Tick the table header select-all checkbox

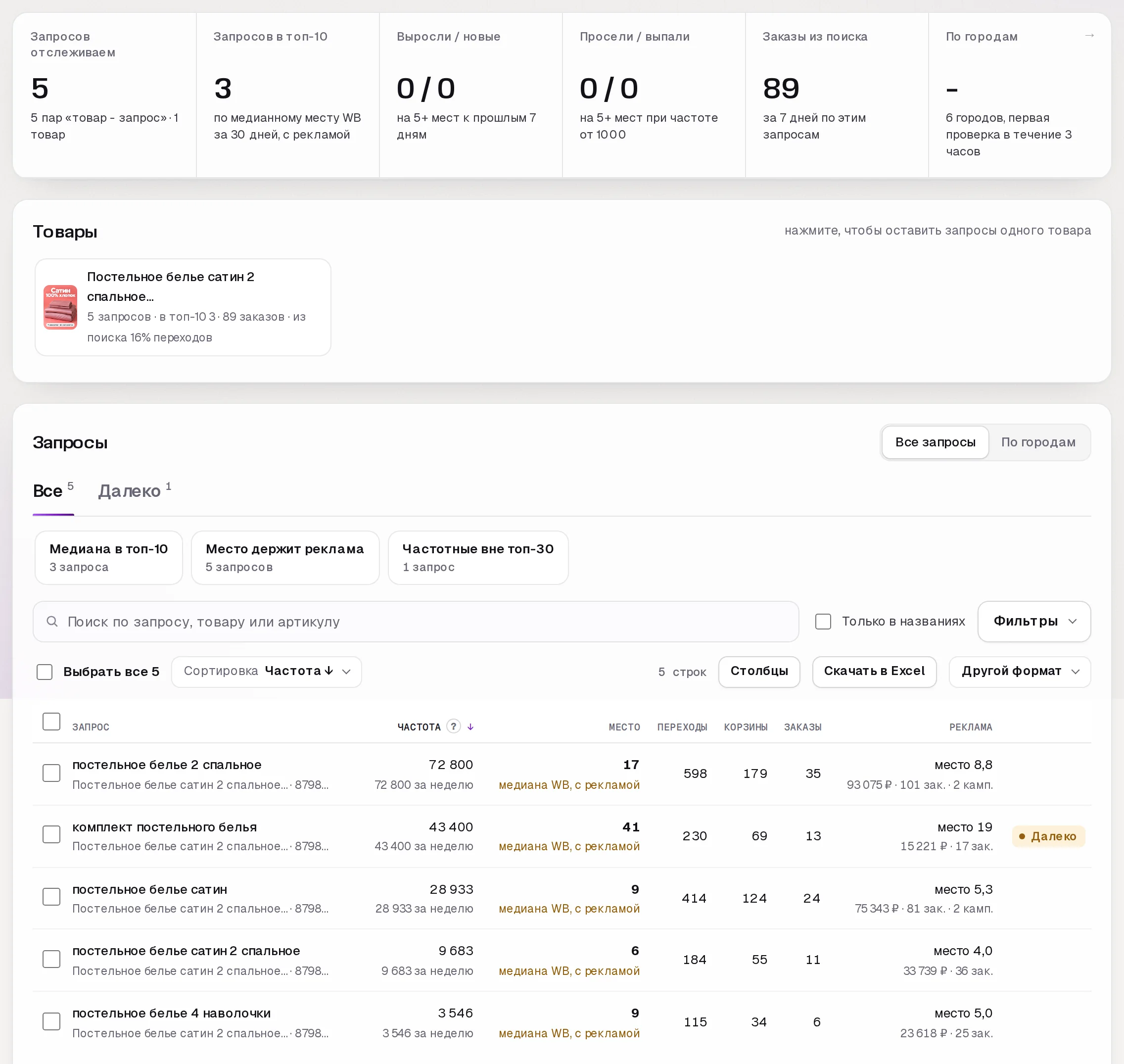click(51, 722)
